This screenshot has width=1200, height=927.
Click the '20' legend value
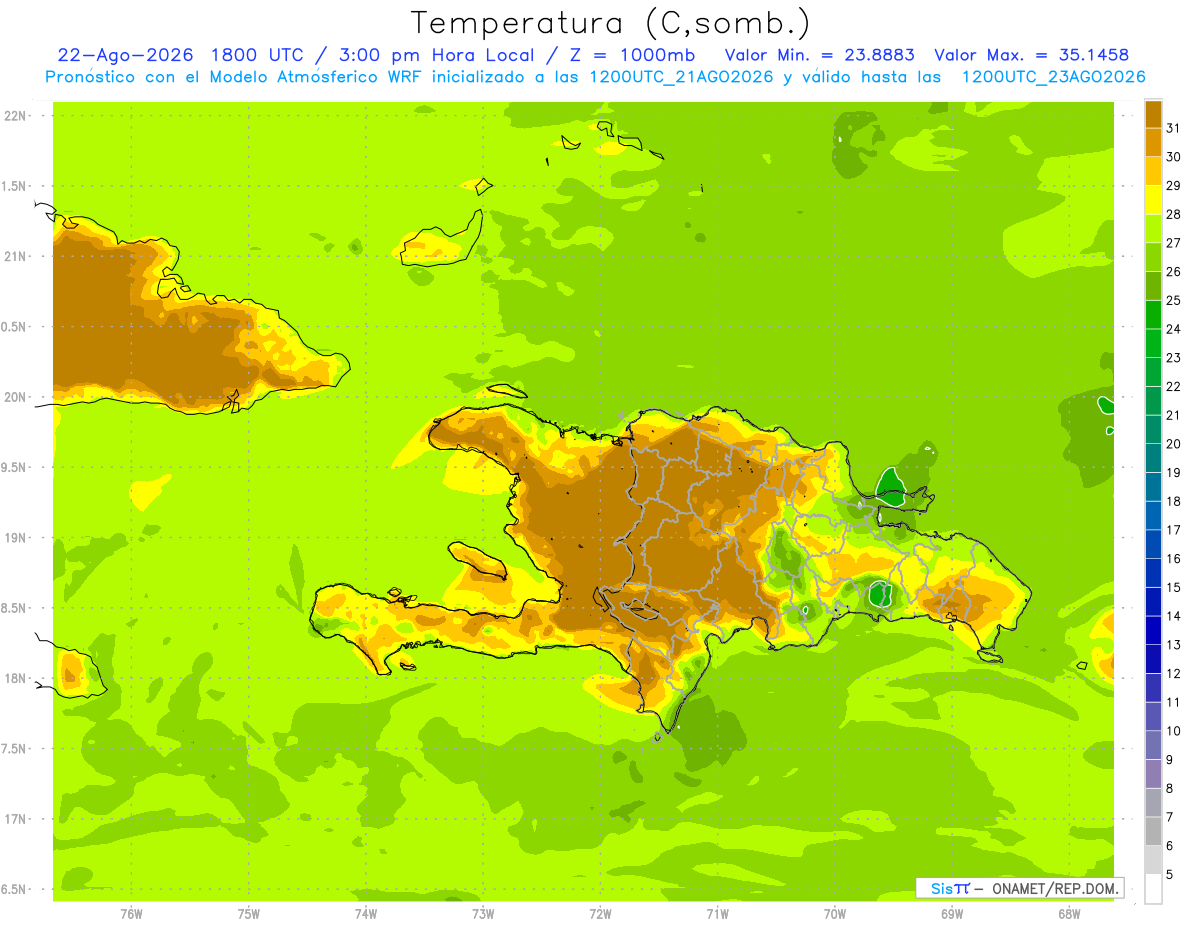pyautogui.click(x=1174, y=444)
